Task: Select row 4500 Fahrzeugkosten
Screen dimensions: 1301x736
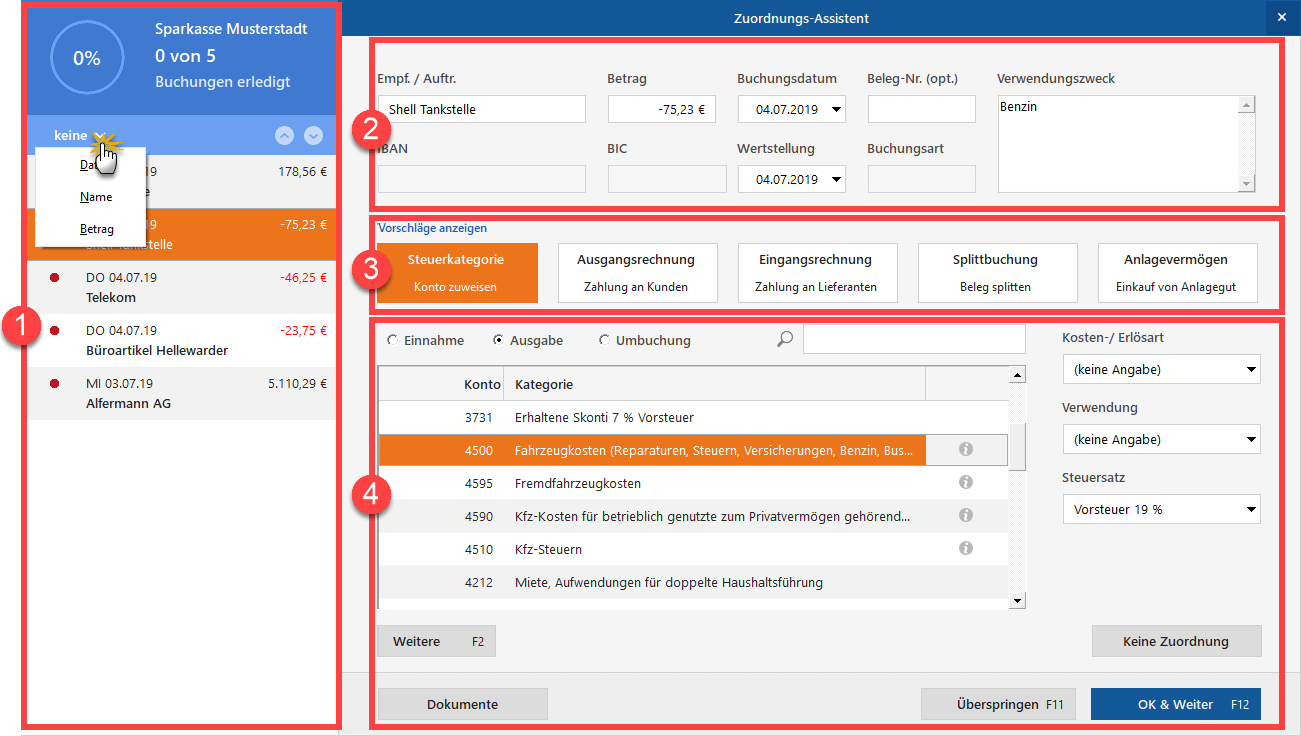Action: tap(693, 450)
